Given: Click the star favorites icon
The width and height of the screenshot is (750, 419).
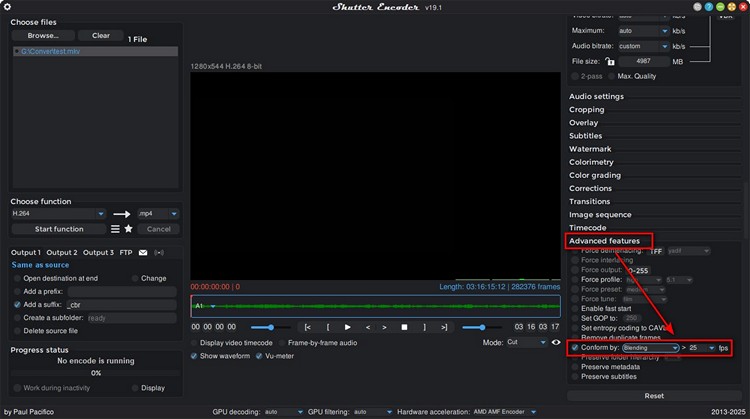Looking at the screenshot, I should pos(128,229).
